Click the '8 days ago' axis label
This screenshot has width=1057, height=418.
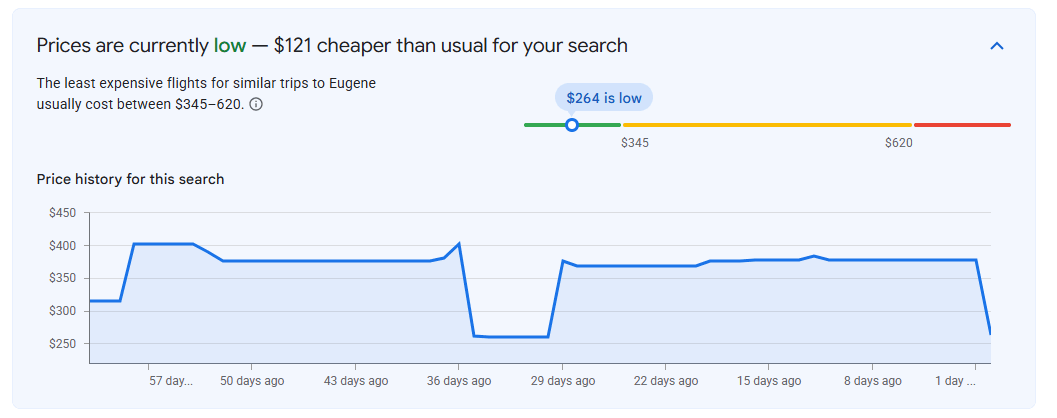click(x=872, y=381)
